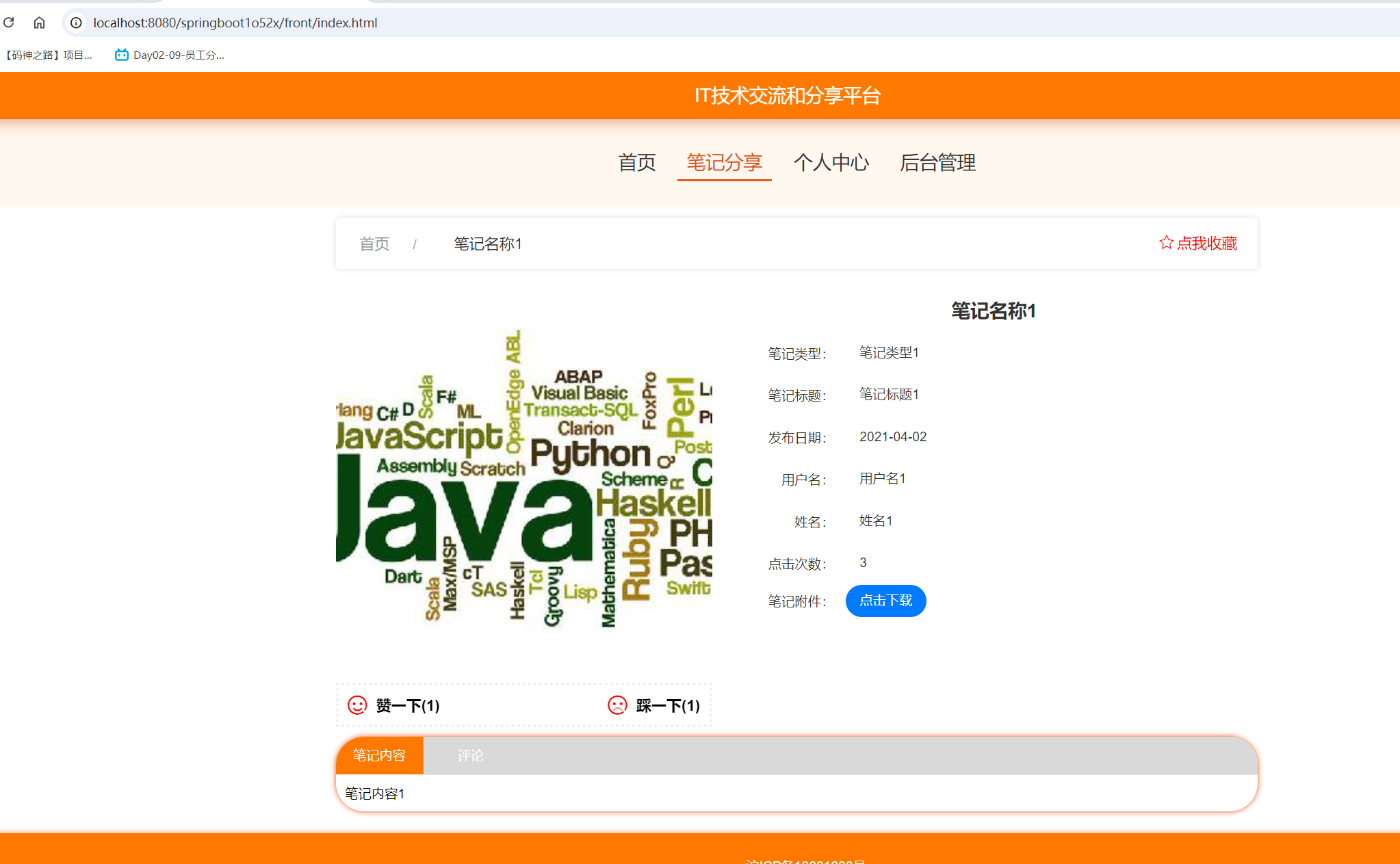1400x864 pixels.
Task: Click 首页 in the breadcrumb
Action: pos(374,244)
